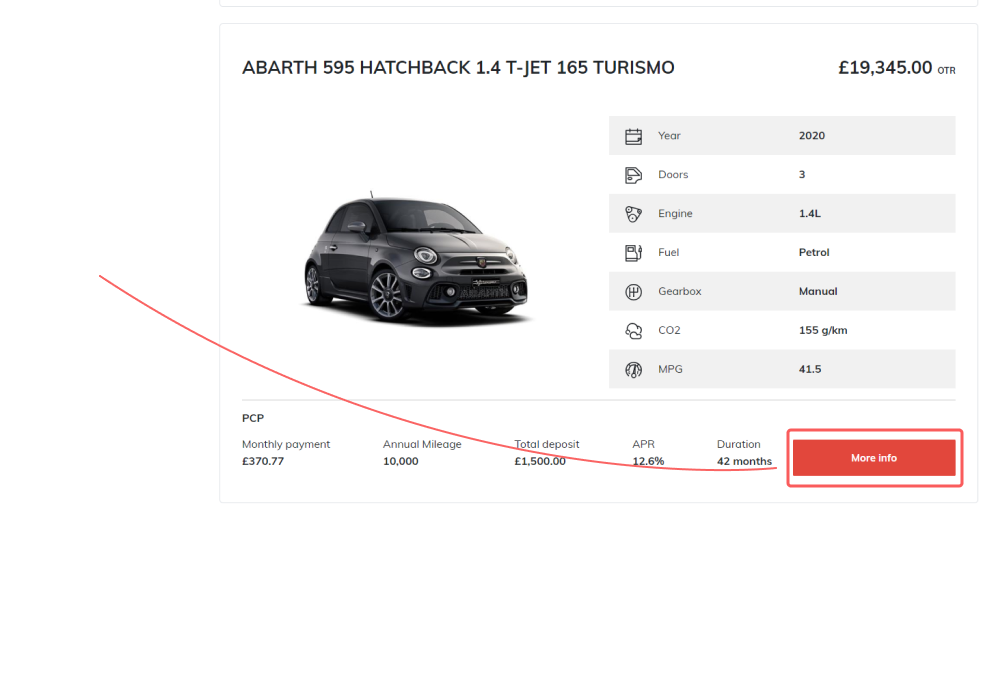Select the Year value 2020
996x691 pixels.
[x=812, y=136]
